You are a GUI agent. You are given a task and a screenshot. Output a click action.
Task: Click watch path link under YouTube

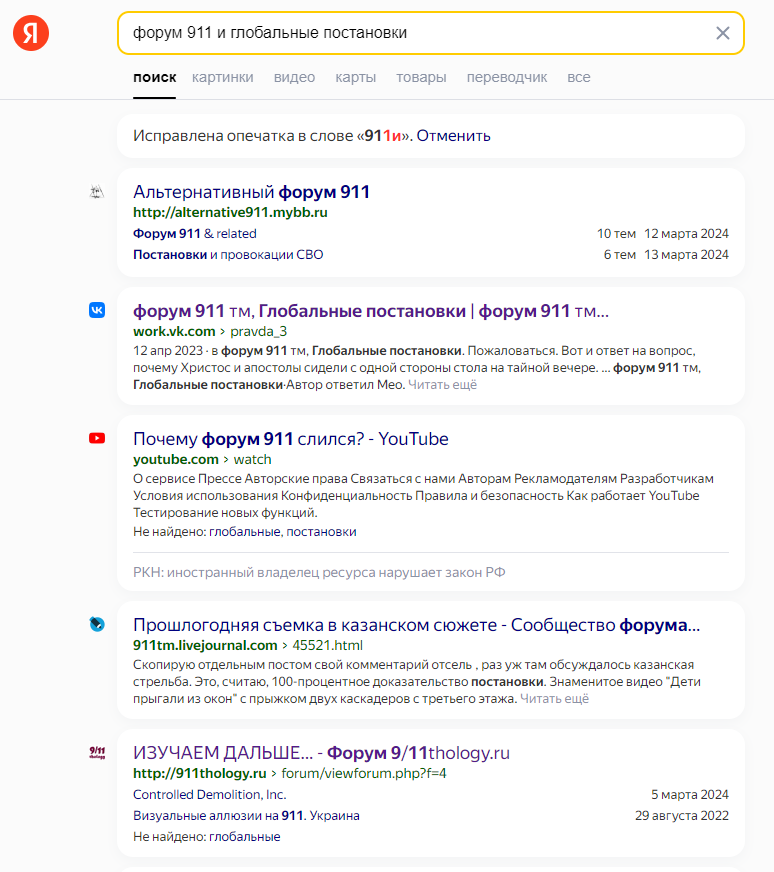(252, 459)
